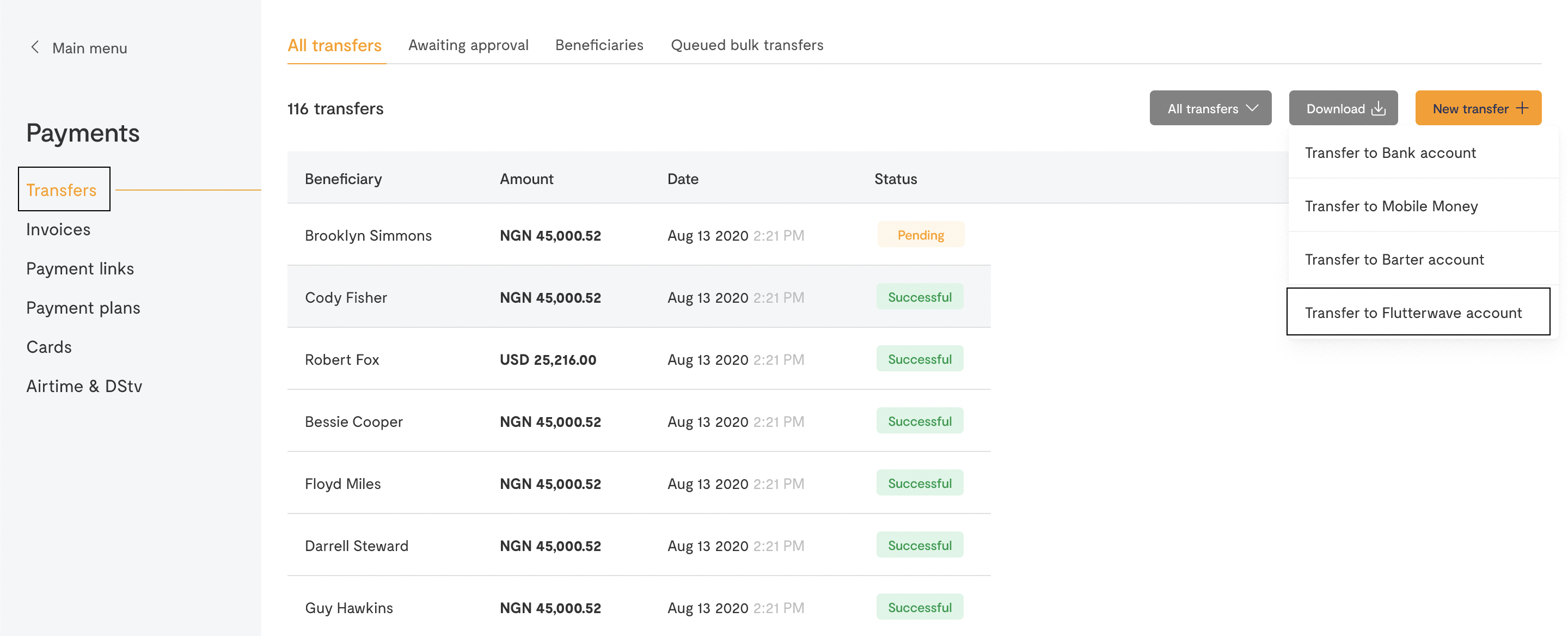Select Guy Hawkins transfer row
1568x636 pixels.
(x=639, y=607)
